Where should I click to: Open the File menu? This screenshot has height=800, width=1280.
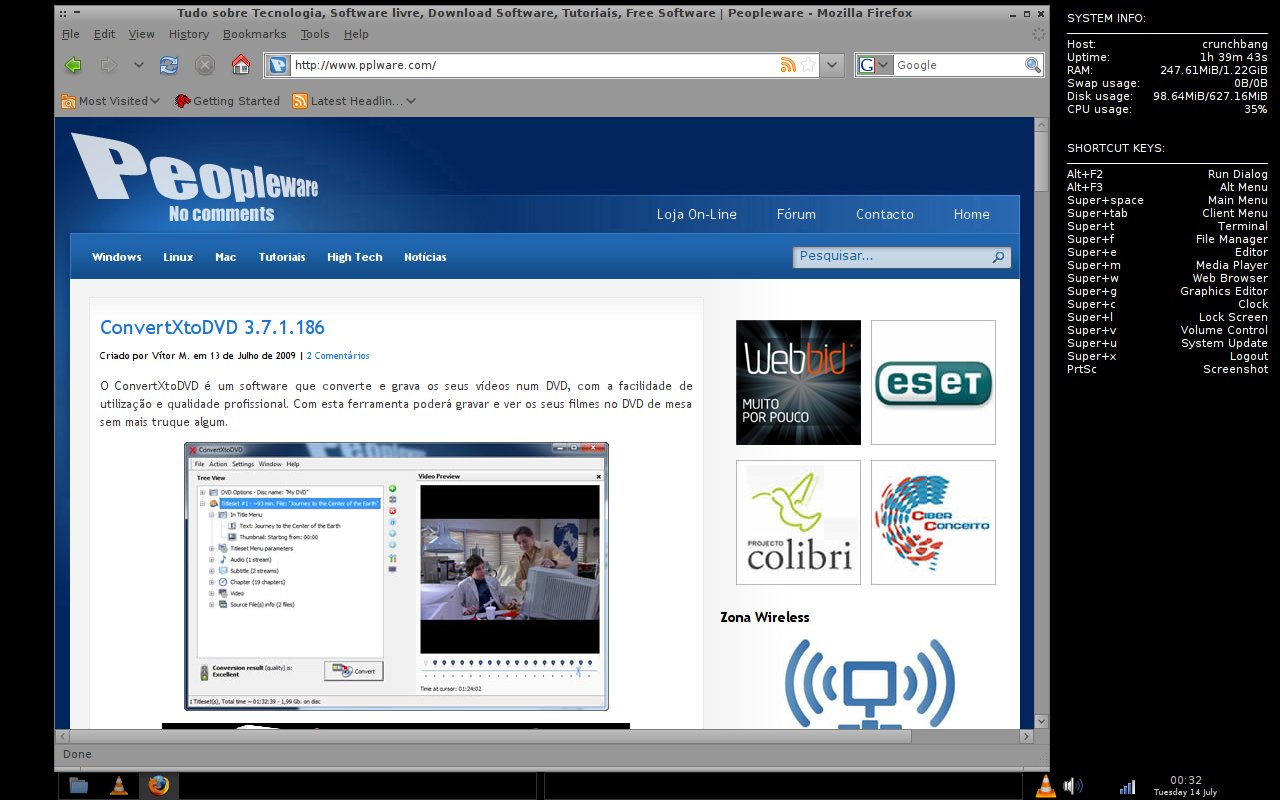(71, 34)
